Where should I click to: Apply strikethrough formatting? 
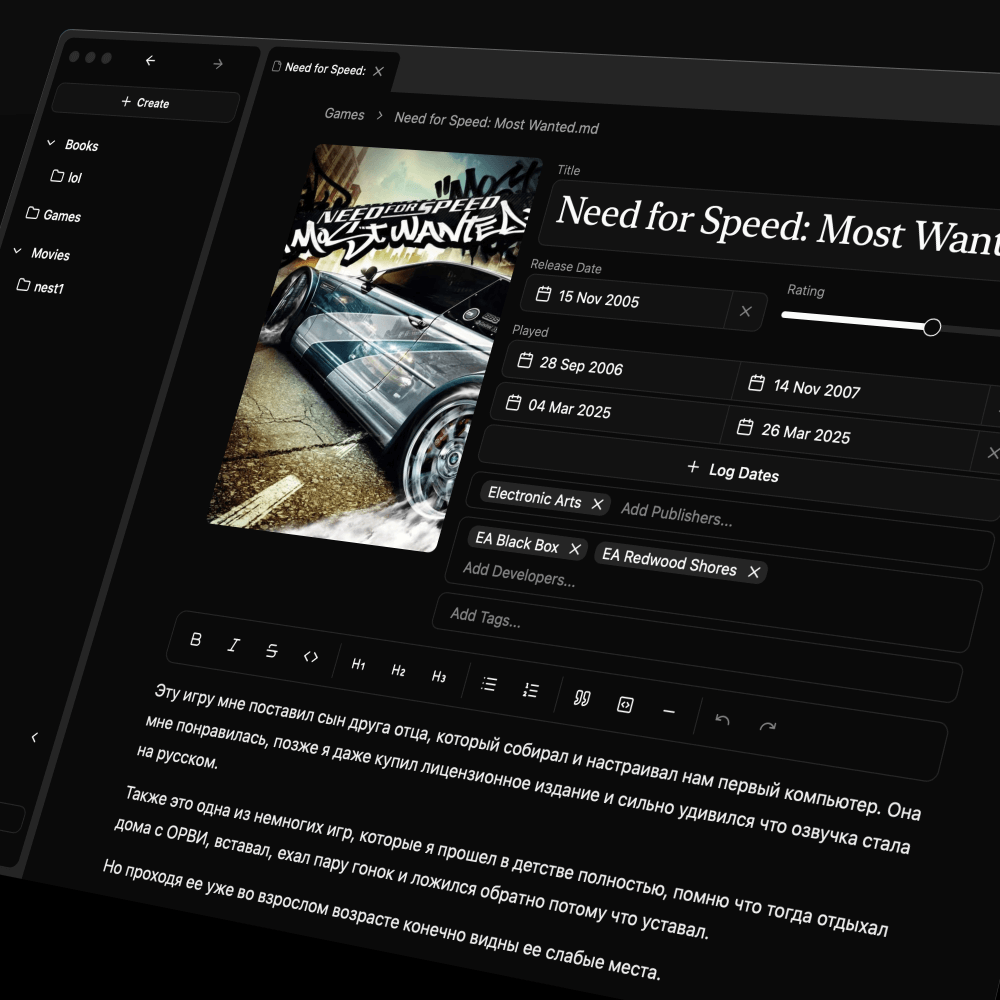(271, 651)
